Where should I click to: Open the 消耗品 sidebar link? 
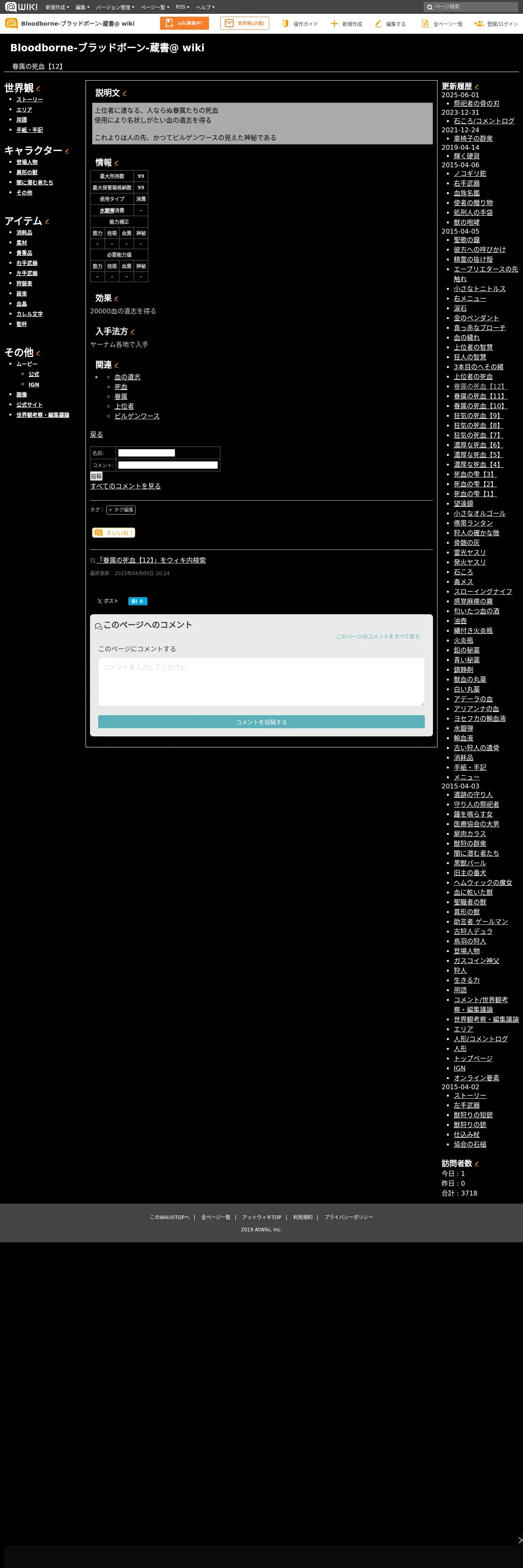(x=24, y=232)
